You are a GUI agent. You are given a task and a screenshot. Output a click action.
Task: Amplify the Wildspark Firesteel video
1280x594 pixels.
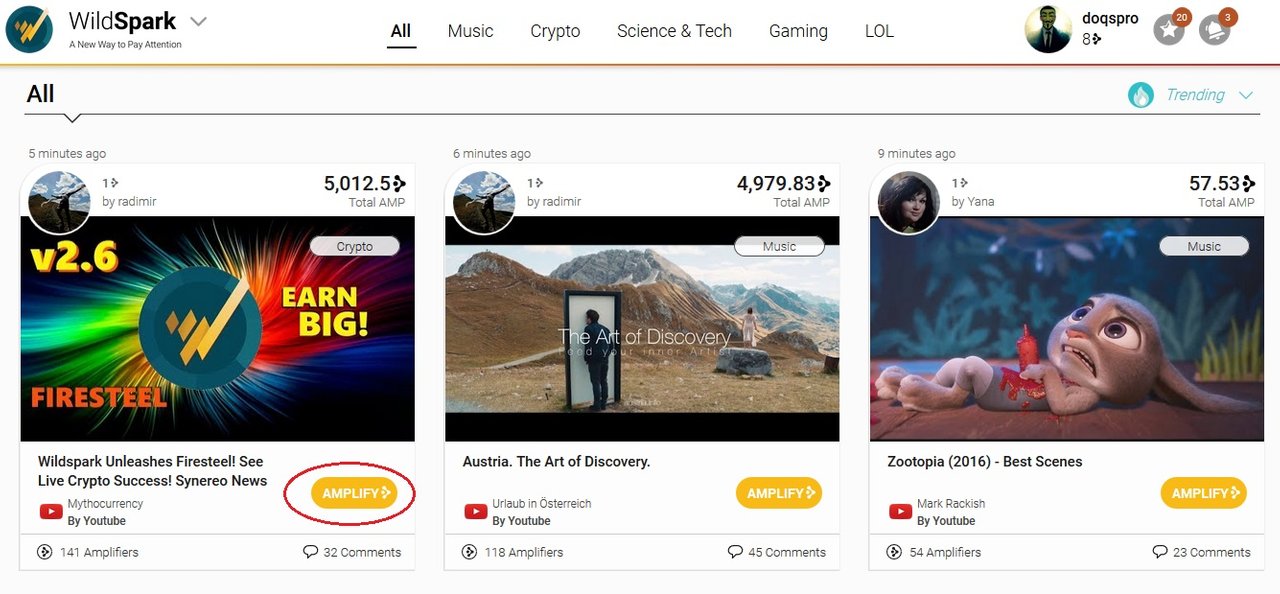(354, 493)
